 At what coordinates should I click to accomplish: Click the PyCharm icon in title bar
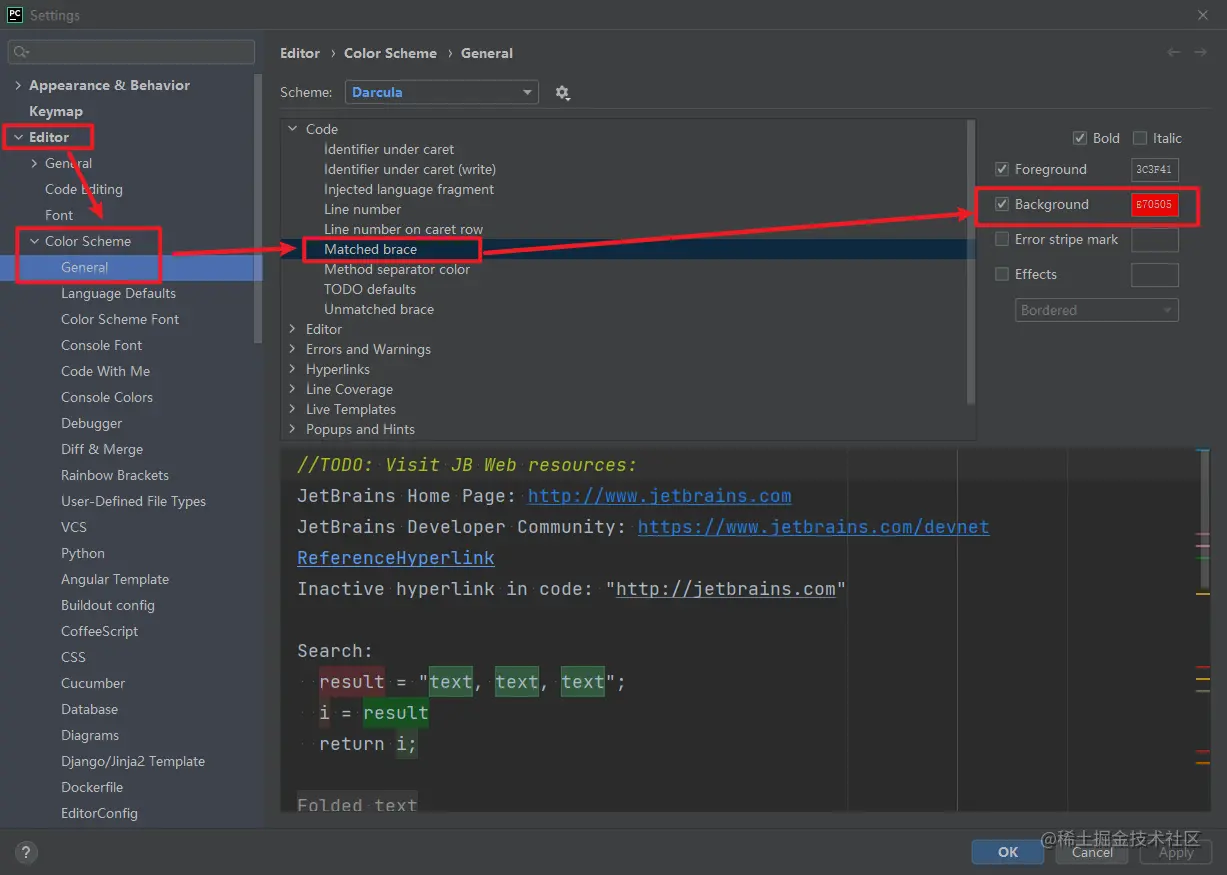click(14, 15)
